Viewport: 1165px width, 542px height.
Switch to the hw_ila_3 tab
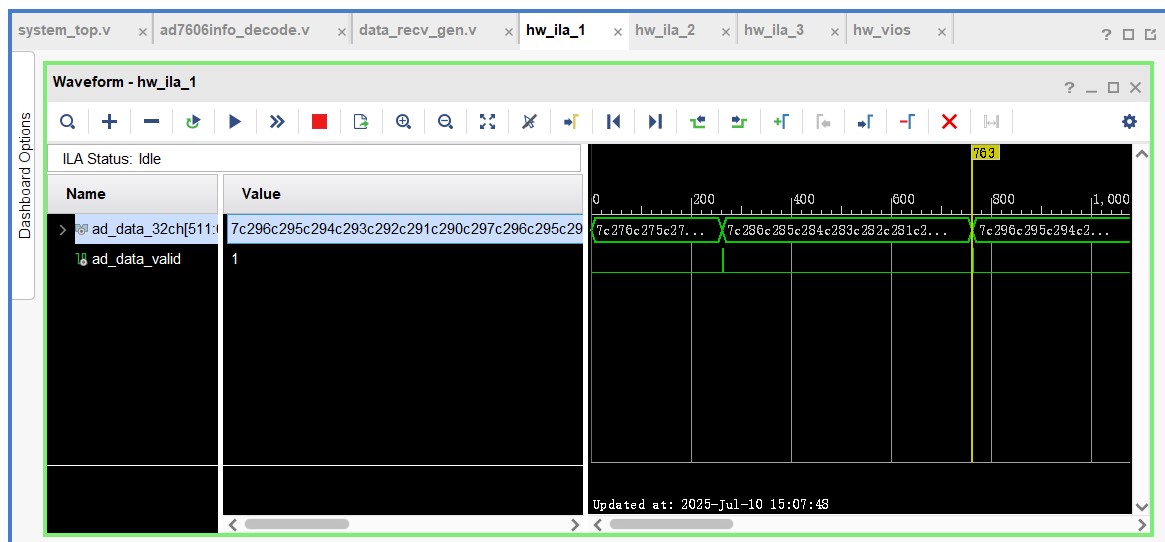[x=774, y=30]
